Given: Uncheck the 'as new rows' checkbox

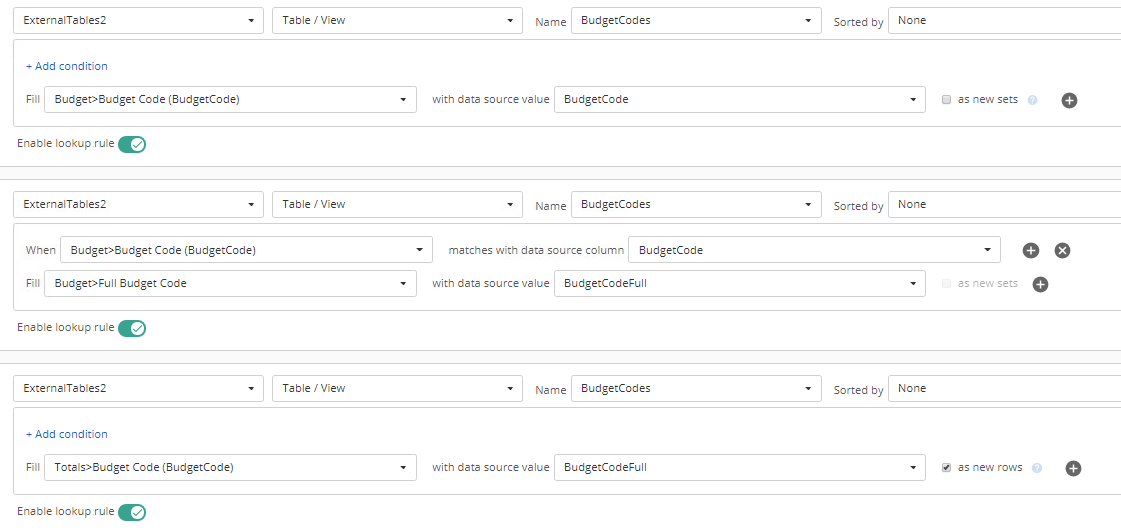Looking at the screenshot, I should click(947, 468).
